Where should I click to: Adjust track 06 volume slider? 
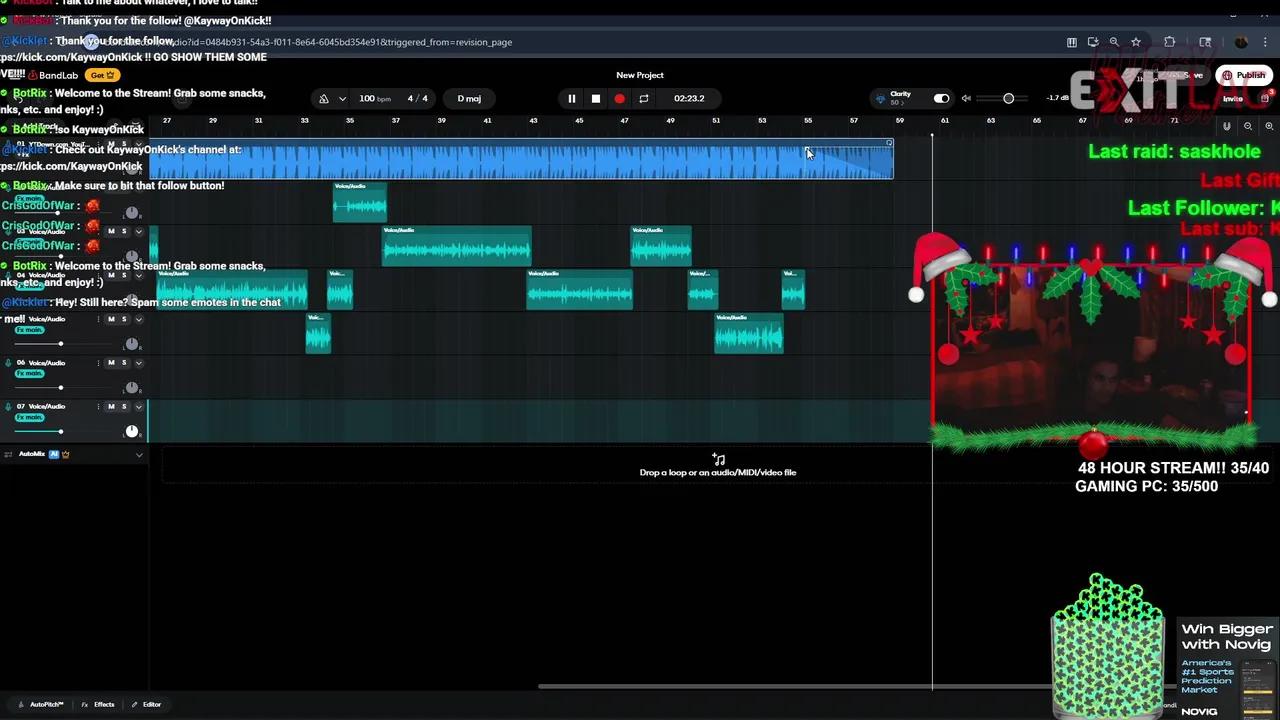click(x=60, y=388)
